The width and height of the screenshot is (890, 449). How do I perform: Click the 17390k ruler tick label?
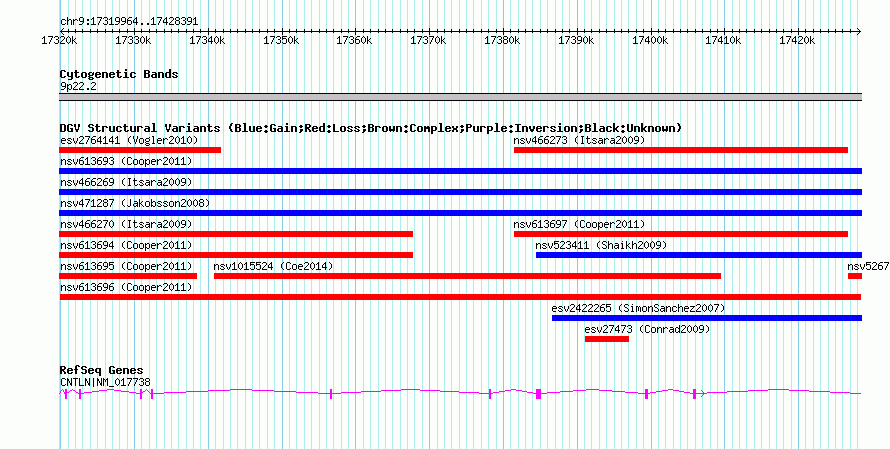pyautogui.click(x=577, y=40)
